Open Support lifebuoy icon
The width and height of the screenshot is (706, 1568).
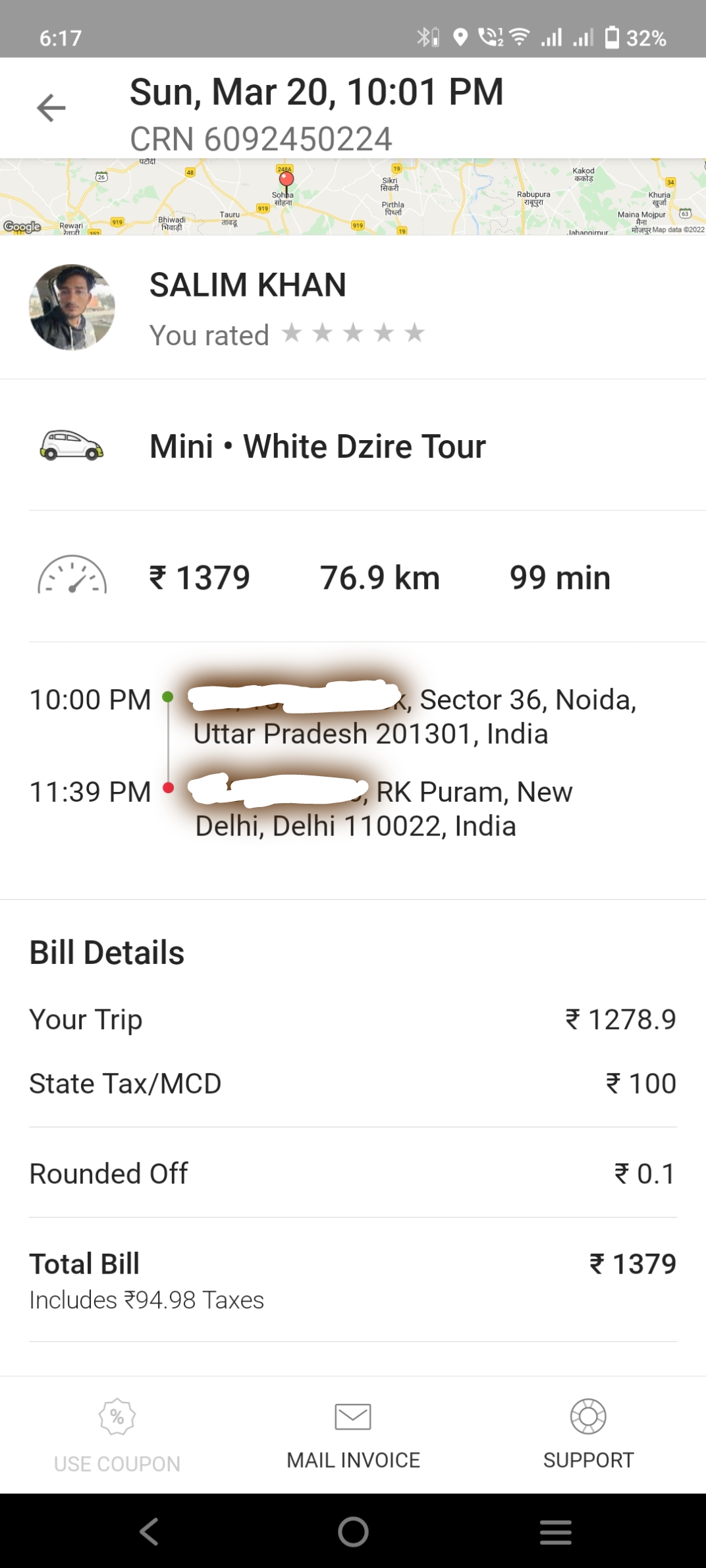coord(588,1416)
